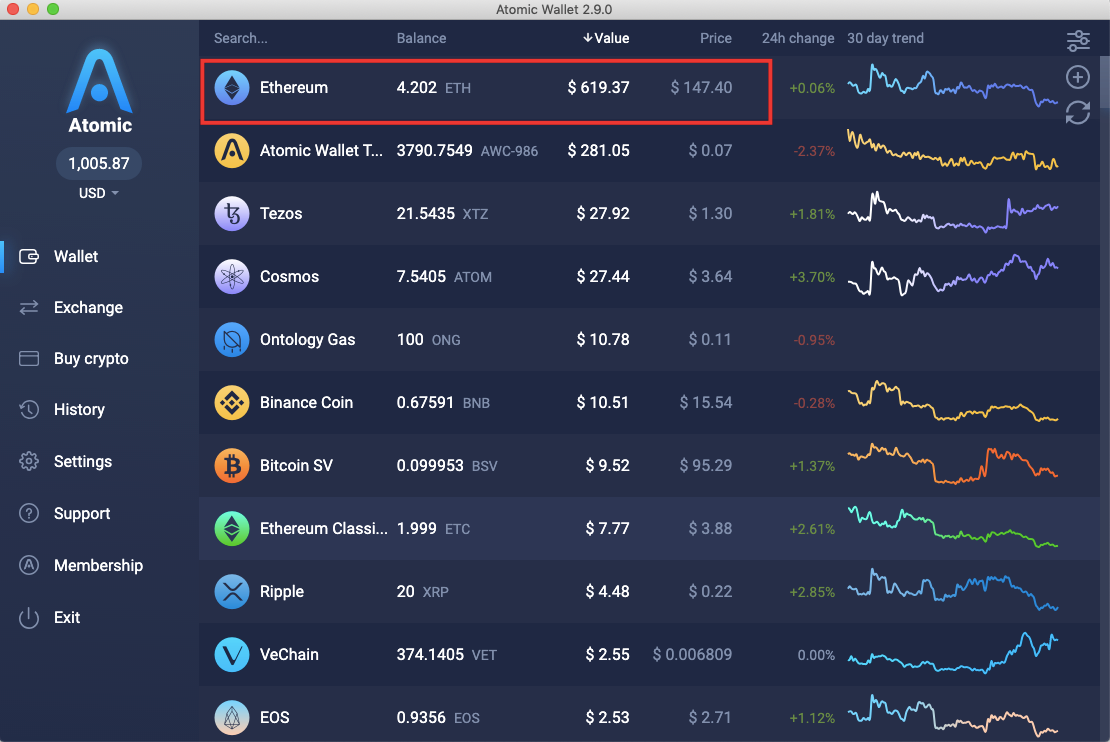Click the Exit power icon
1110x742 pixels.
(29, 617)
